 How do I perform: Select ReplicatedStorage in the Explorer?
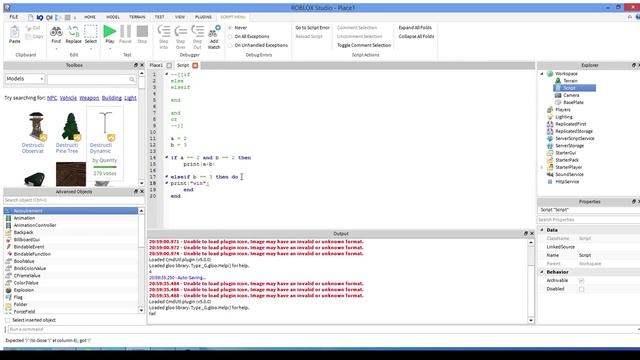[574, 131]
